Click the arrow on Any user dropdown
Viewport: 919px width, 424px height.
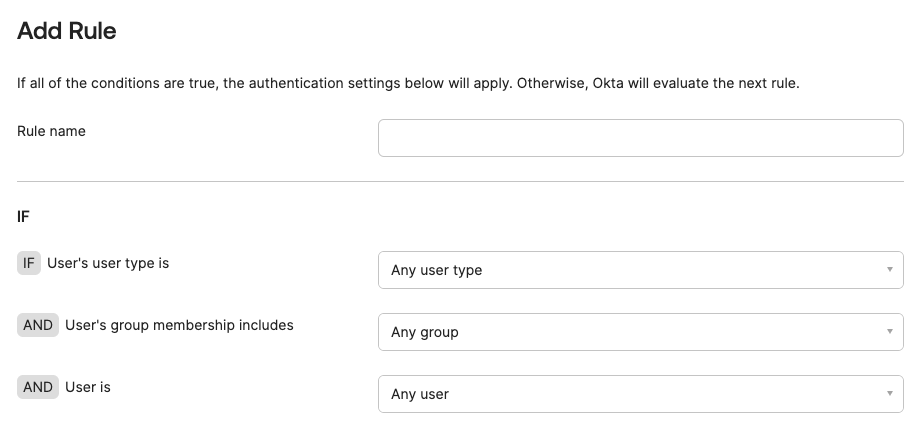[x=889, y=394]
